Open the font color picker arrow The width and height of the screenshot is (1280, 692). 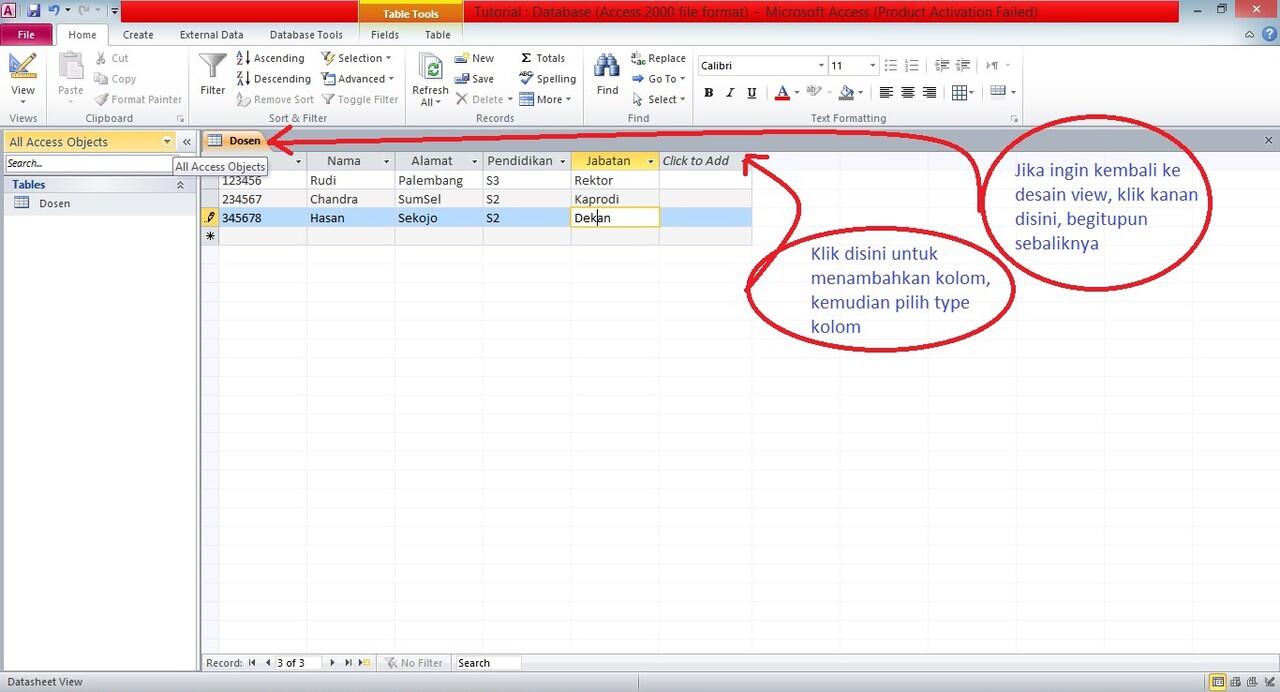click(x=796, y=93)
